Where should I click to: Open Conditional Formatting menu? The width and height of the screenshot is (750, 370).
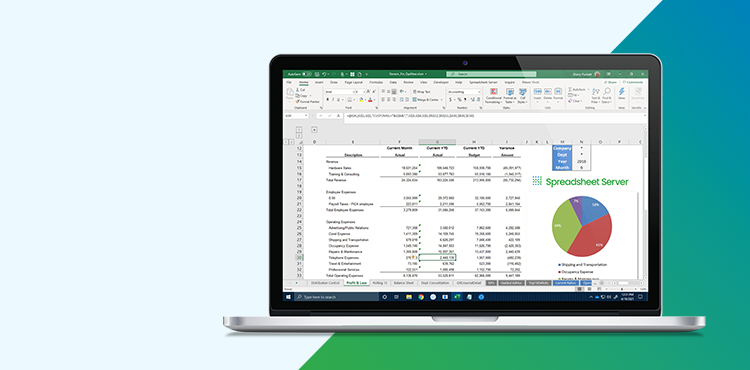coord(493,96)
